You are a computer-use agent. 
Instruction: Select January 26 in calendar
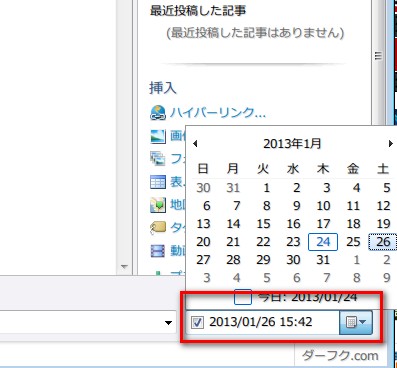[x=383, y=242]
